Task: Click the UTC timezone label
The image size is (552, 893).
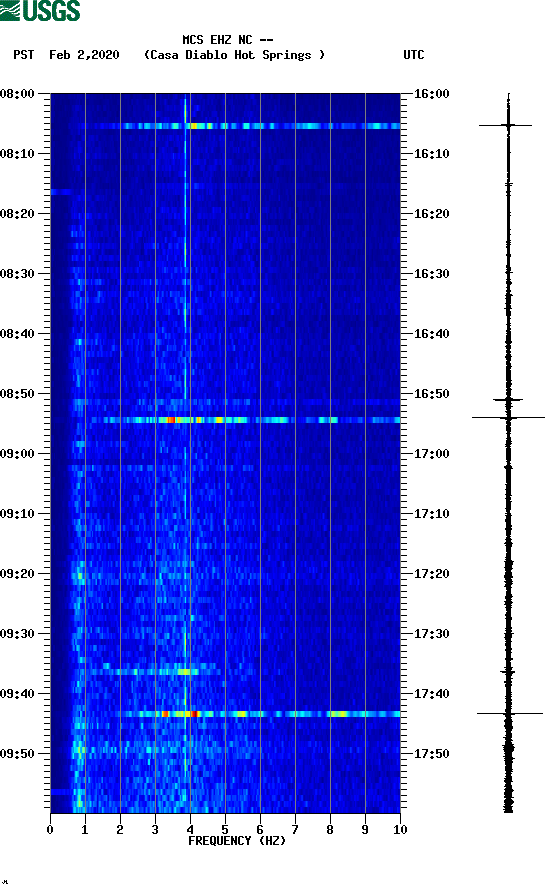Action: [414, 55]
